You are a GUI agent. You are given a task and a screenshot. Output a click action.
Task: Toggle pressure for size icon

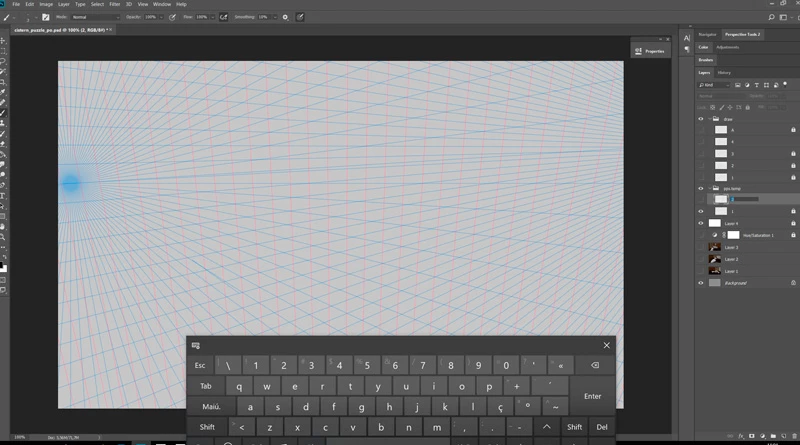[x=300, y=17]
